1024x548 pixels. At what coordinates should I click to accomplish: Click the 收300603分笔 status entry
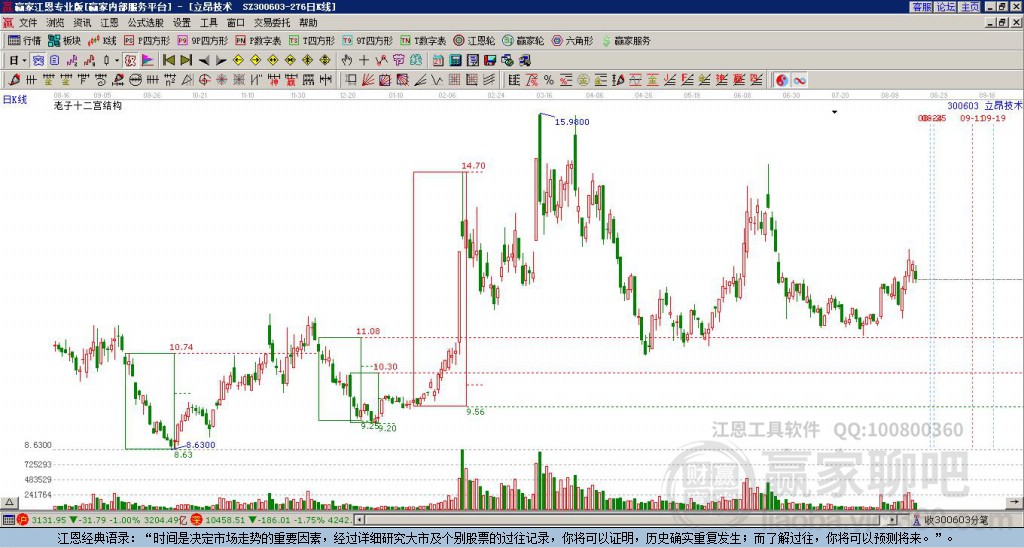coord(952,520)
